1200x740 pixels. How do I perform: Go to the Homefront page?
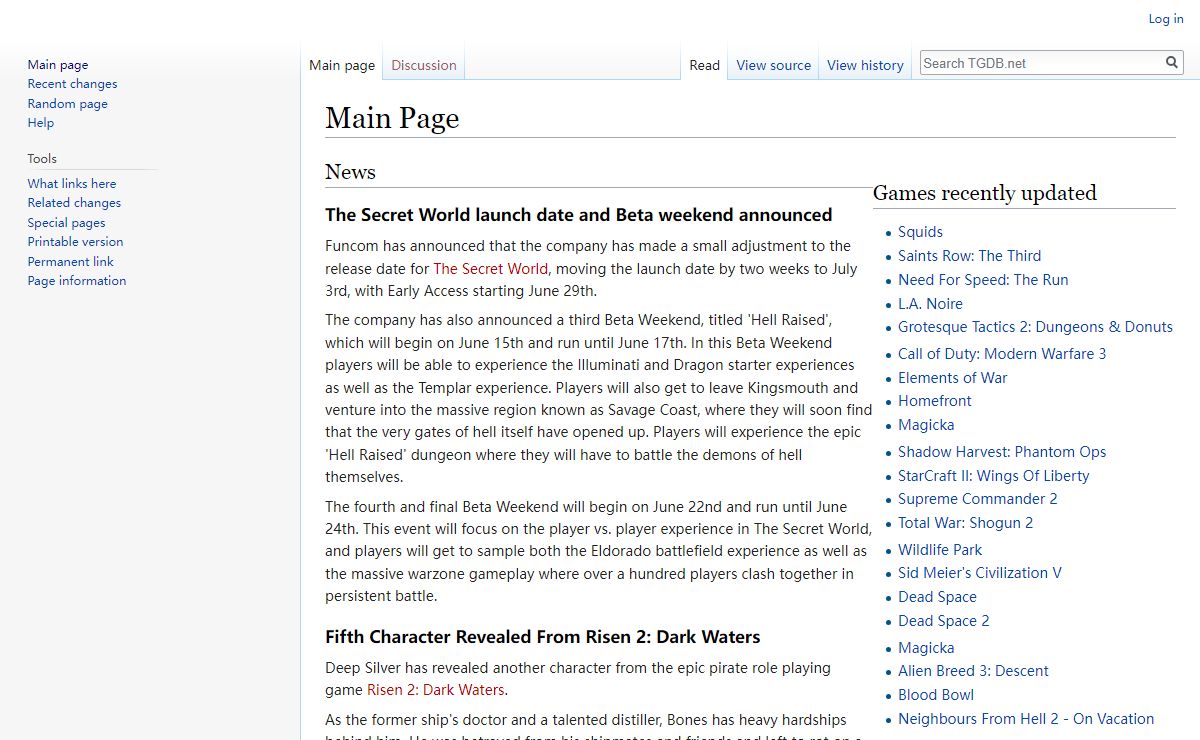point(934,401)
